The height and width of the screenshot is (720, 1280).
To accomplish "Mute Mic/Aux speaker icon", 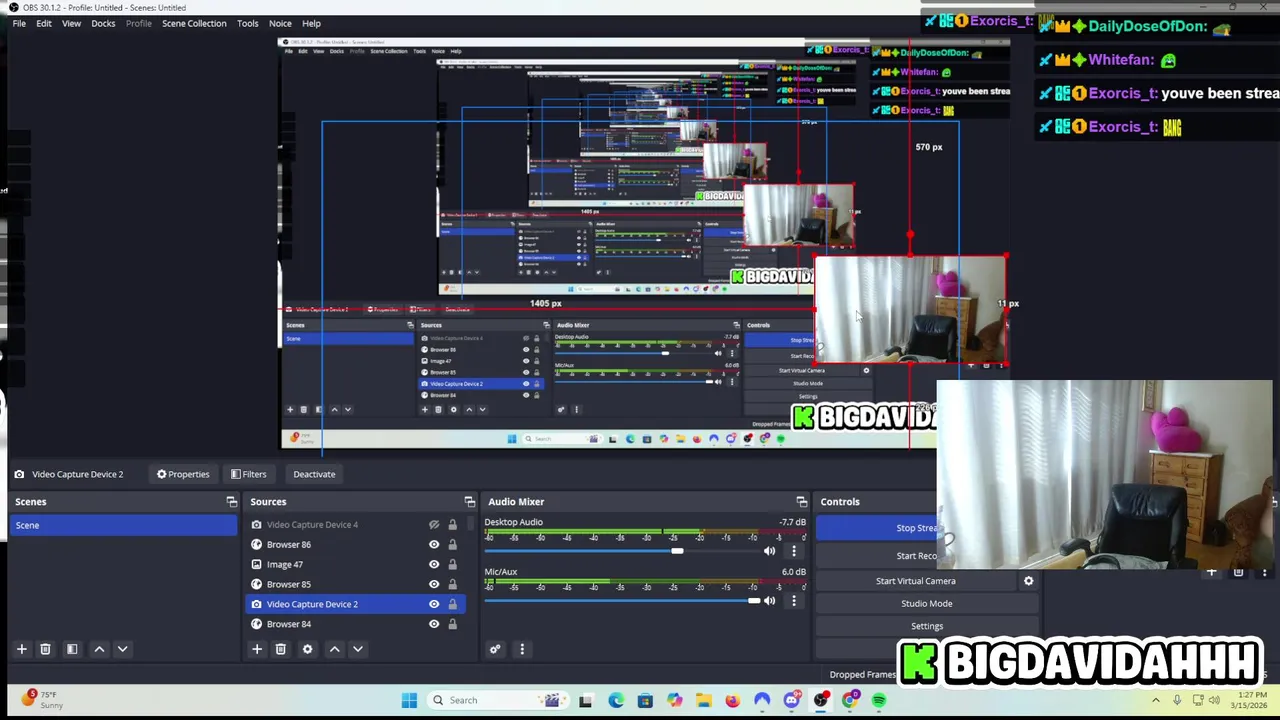I will pyautogui.click(x=769, y=601).
